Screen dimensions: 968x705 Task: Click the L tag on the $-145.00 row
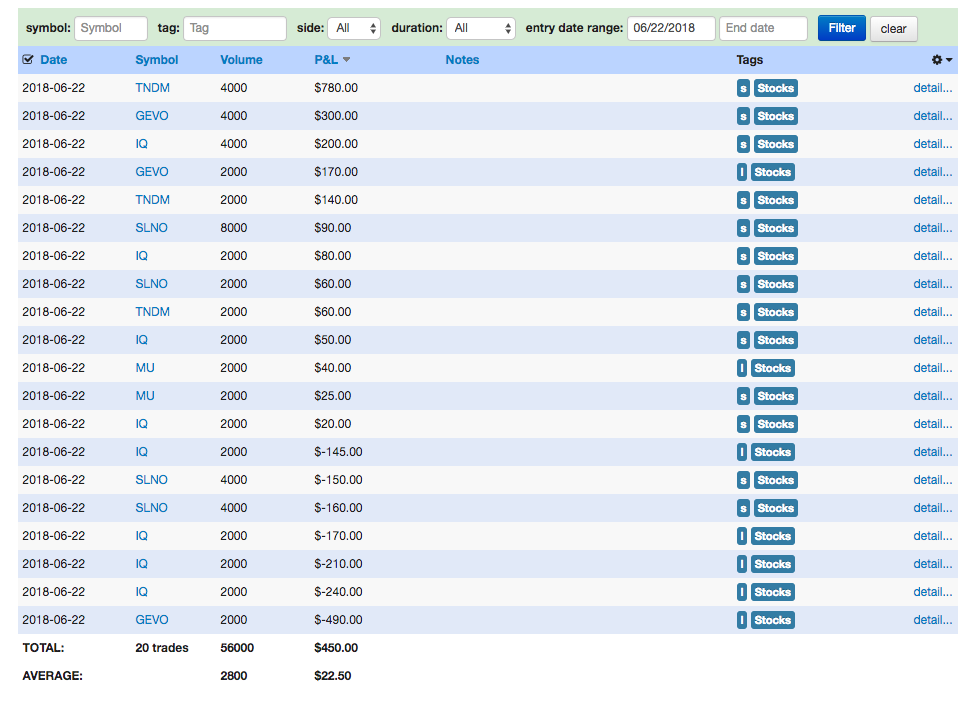point(742,452)
